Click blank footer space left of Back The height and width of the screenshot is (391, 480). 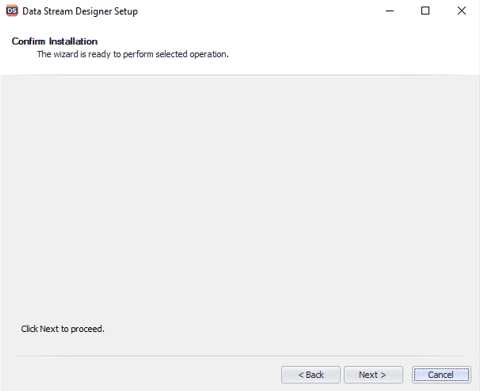[140, 375]
